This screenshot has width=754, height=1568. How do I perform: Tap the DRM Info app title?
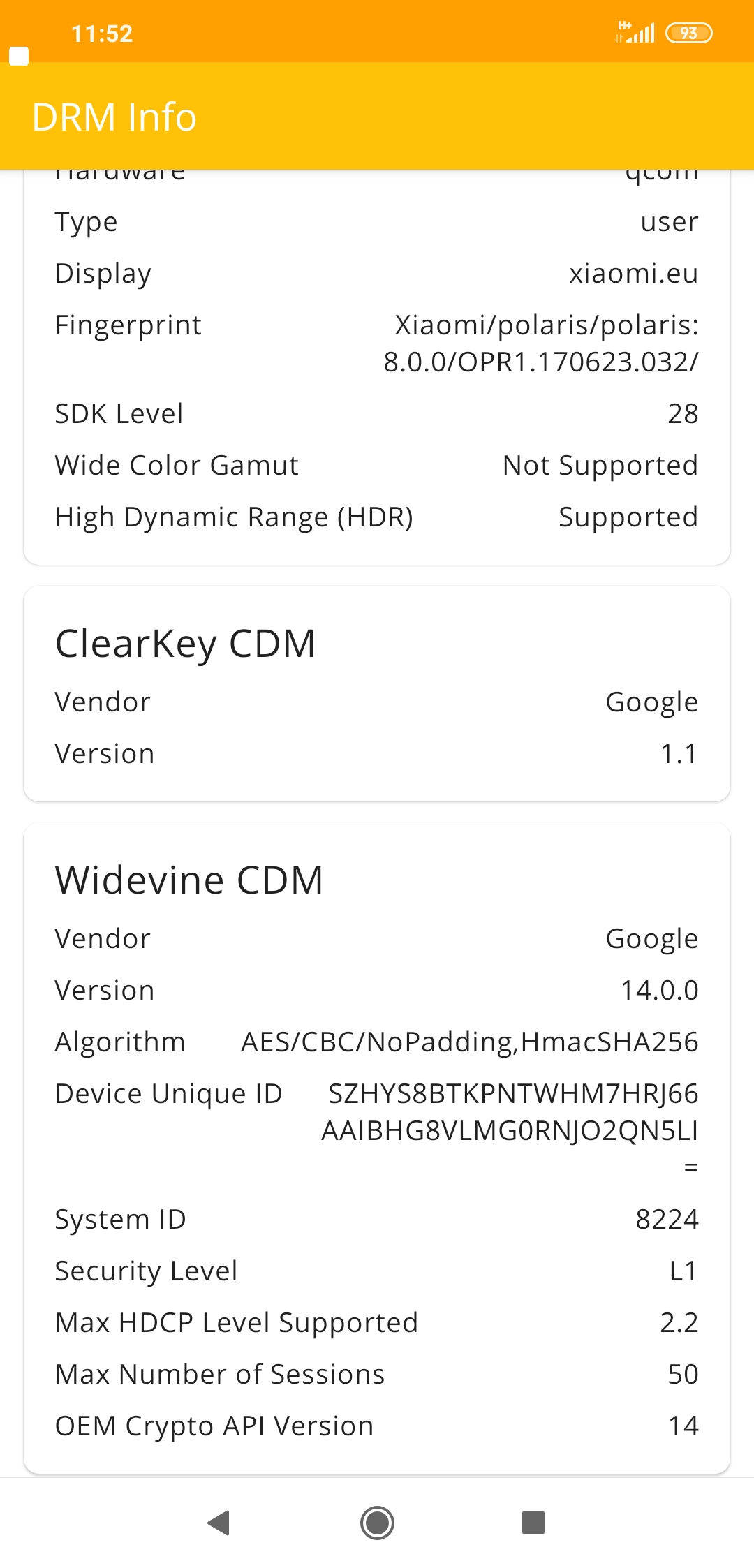(x=114, y=117)
